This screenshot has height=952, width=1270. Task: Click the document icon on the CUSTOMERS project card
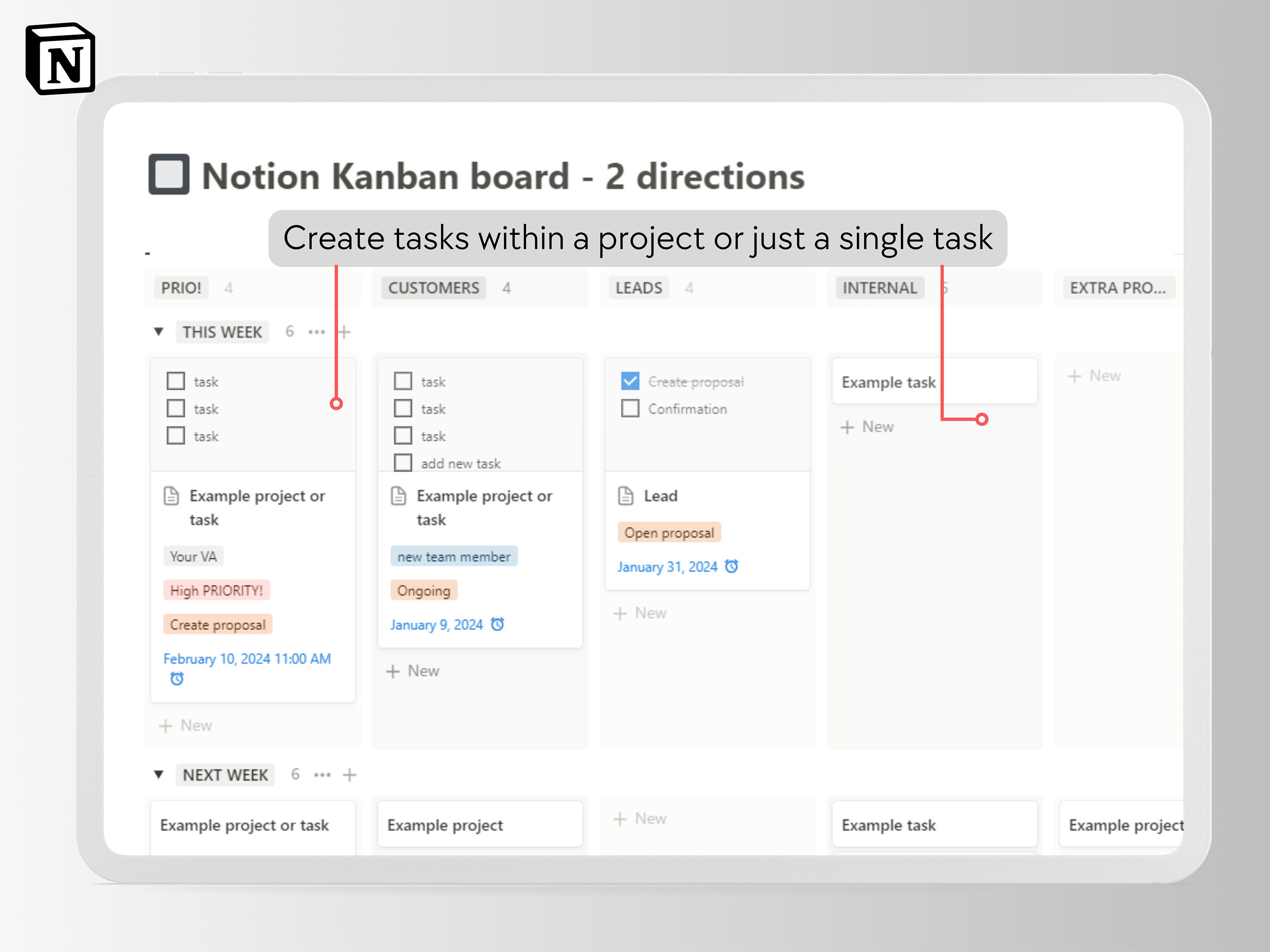coord(400,496)
